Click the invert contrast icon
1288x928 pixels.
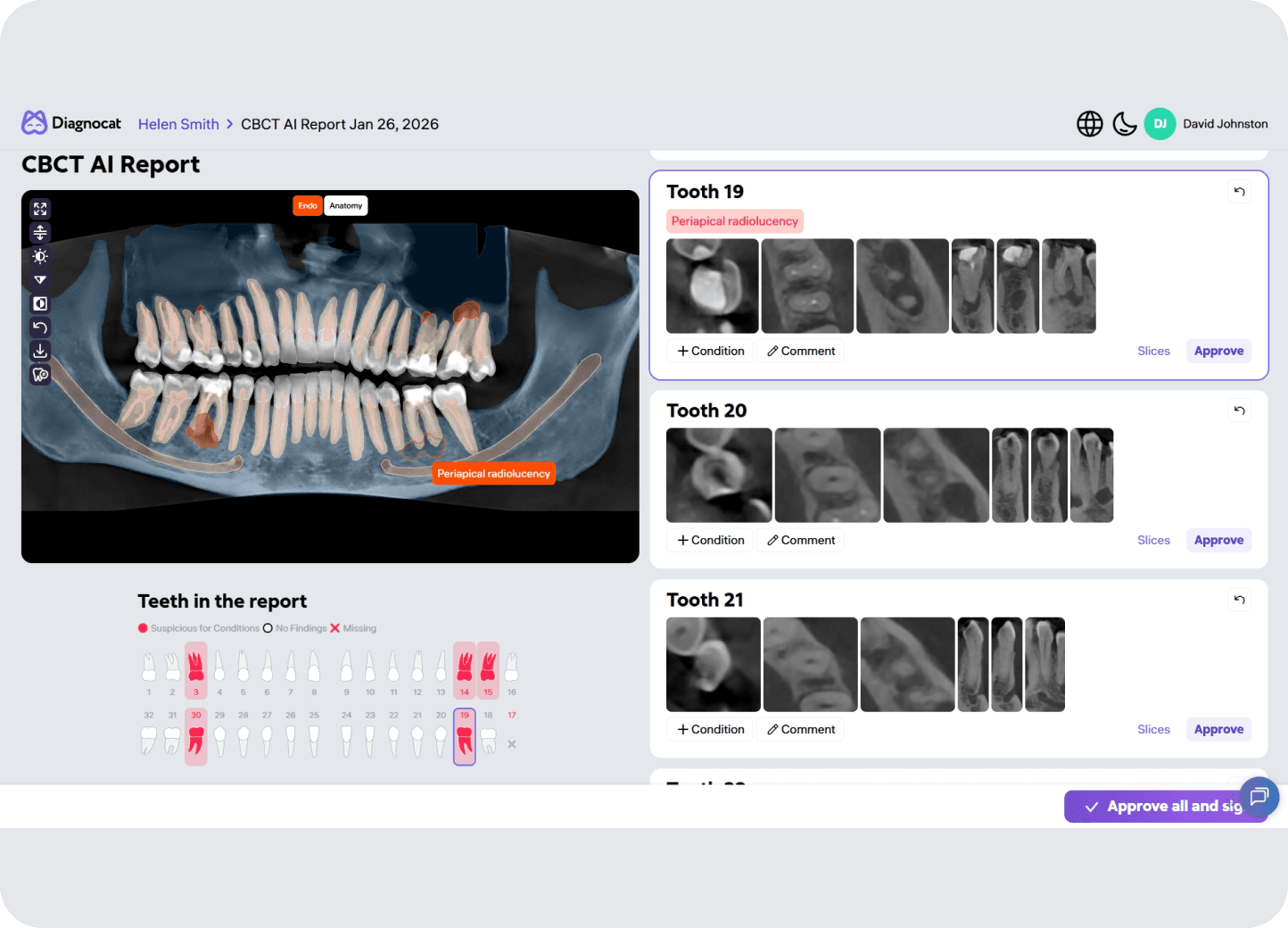(40, 304)
